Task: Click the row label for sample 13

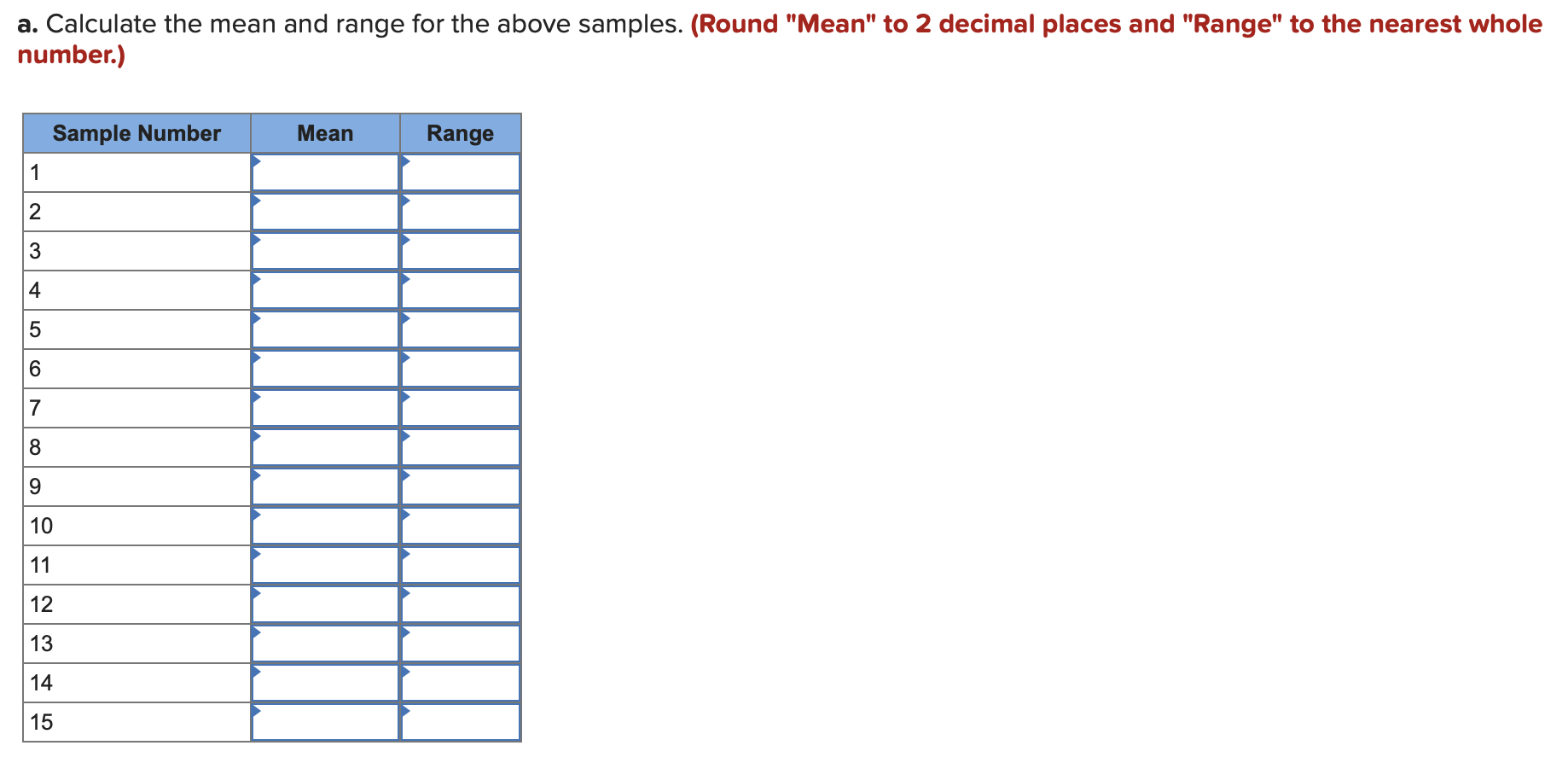Action: point(41,643)
